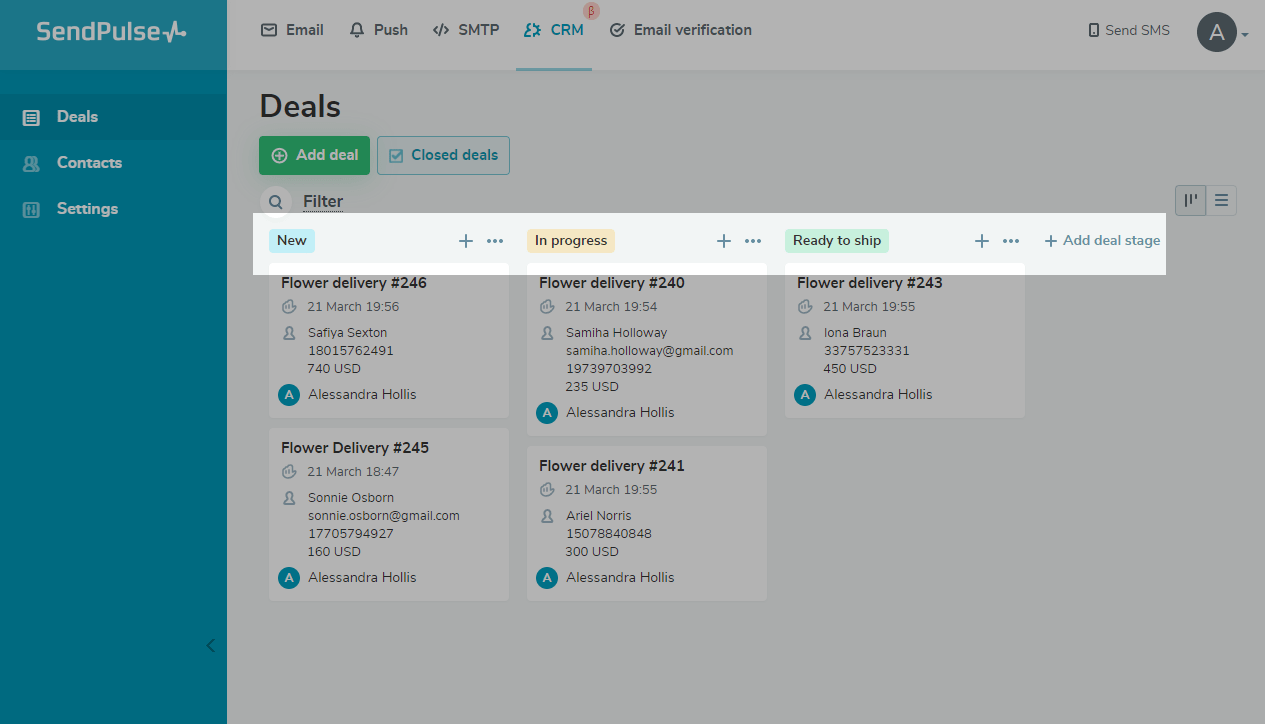Add a deal using the plus icon on New
The image size is (1265, 724).
pos(465,240)
